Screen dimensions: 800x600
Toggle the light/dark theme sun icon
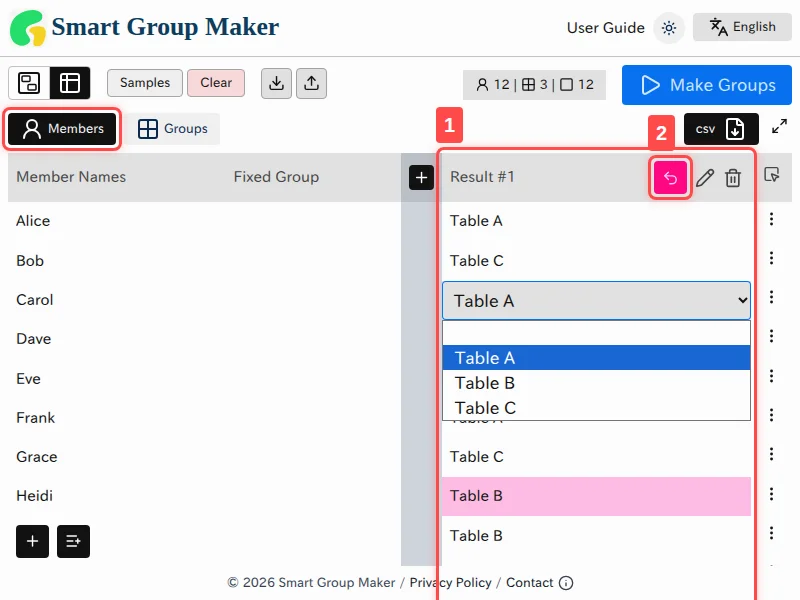[x=668, y=28]
